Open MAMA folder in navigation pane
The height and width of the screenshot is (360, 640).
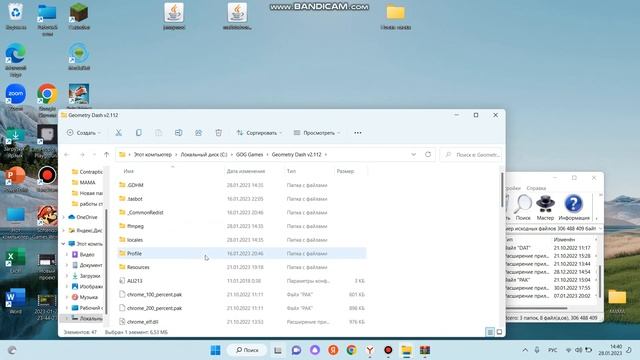[x=83, y=182]
